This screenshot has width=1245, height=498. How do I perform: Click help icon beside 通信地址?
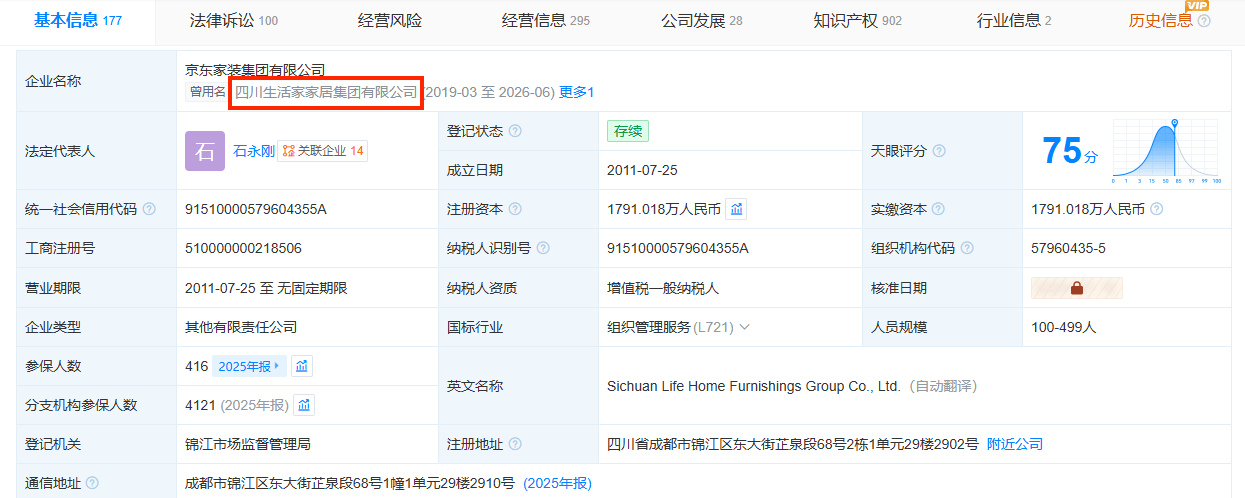[x=93, y=483]
